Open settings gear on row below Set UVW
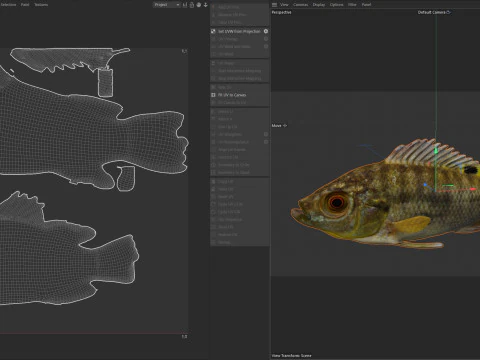 pos(266,39)
